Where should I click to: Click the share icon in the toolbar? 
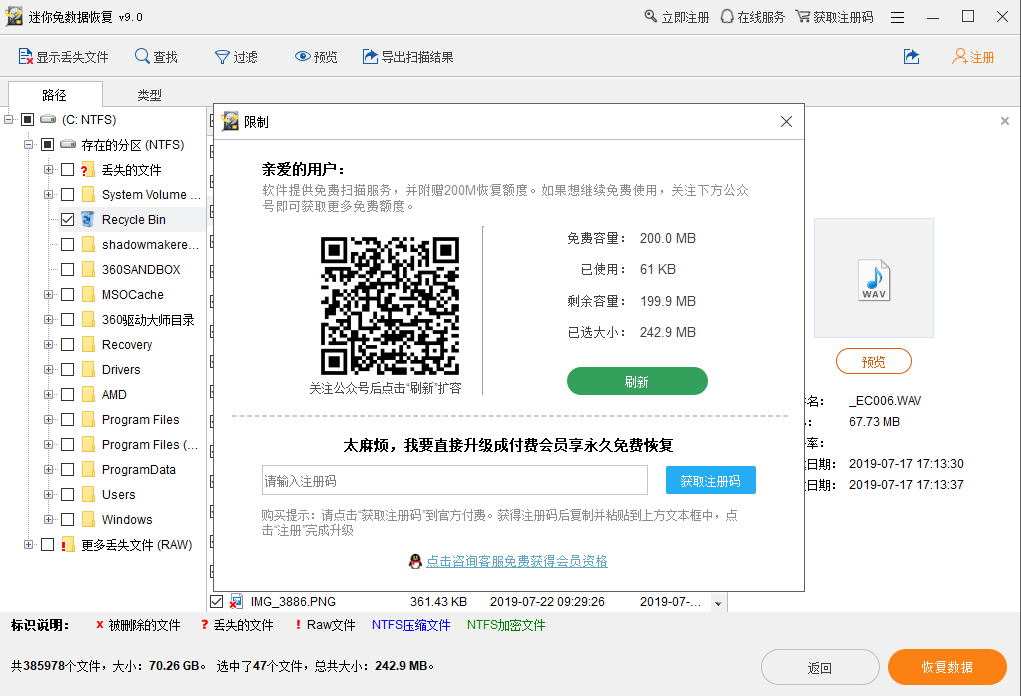(912, 57)
